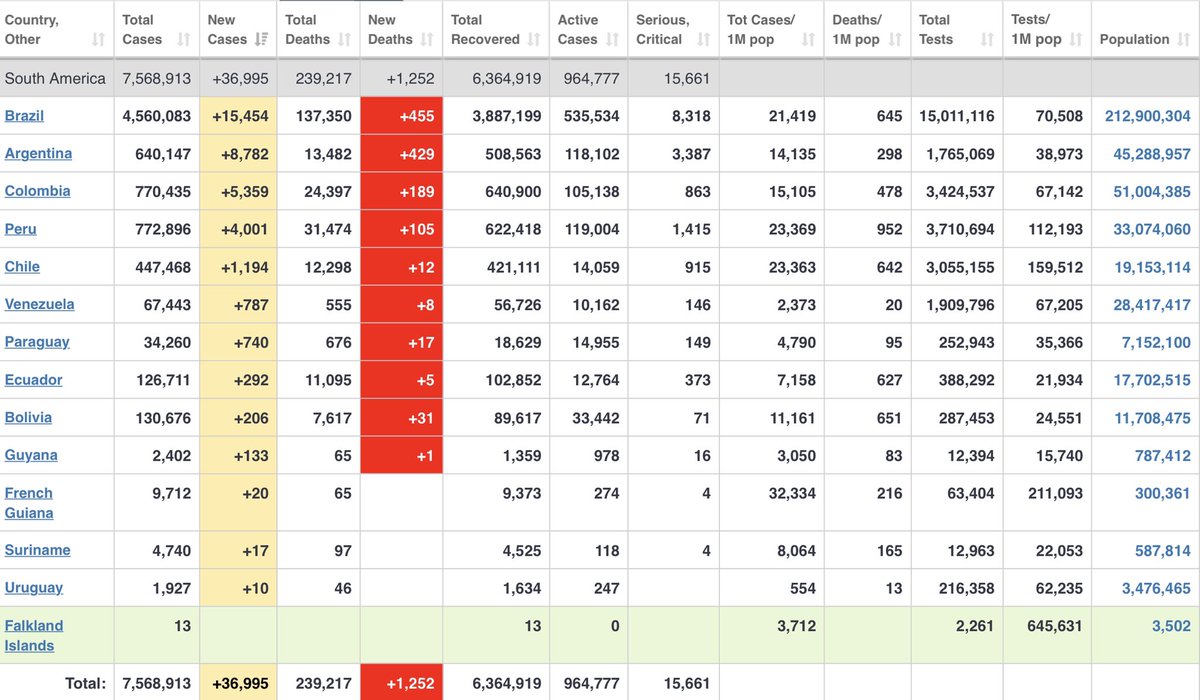The height and width of the screenshot is (700, 1200).
Task: Open the Suriname country link
Action: coord(37,550)
